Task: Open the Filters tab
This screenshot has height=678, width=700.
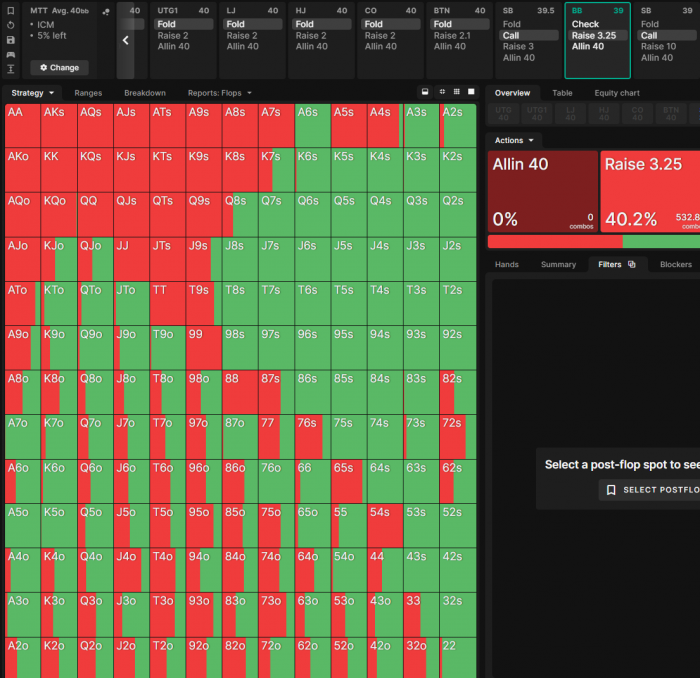Action: pos(616,264)
